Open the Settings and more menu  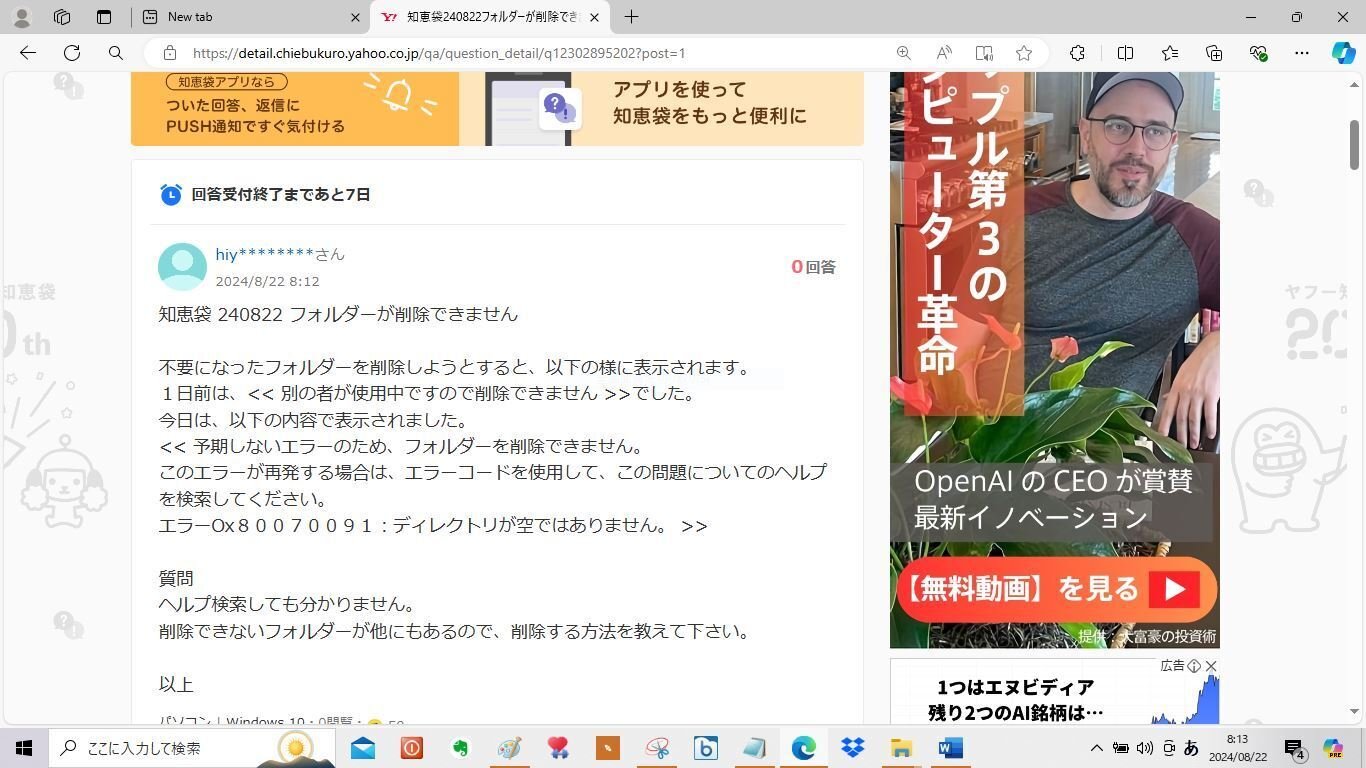[1301, 53]
